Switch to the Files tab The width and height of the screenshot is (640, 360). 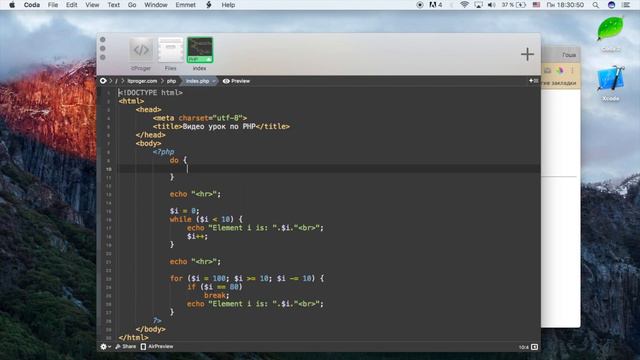pos(171,50)
